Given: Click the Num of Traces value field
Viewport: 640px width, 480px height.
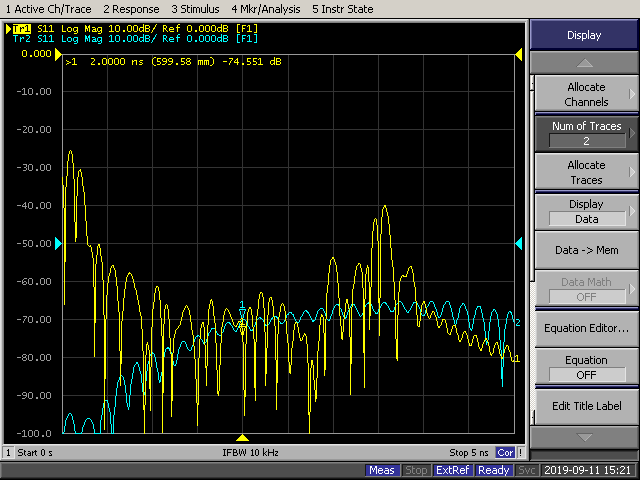Looking at the screenshot, I should pos(585,141).
